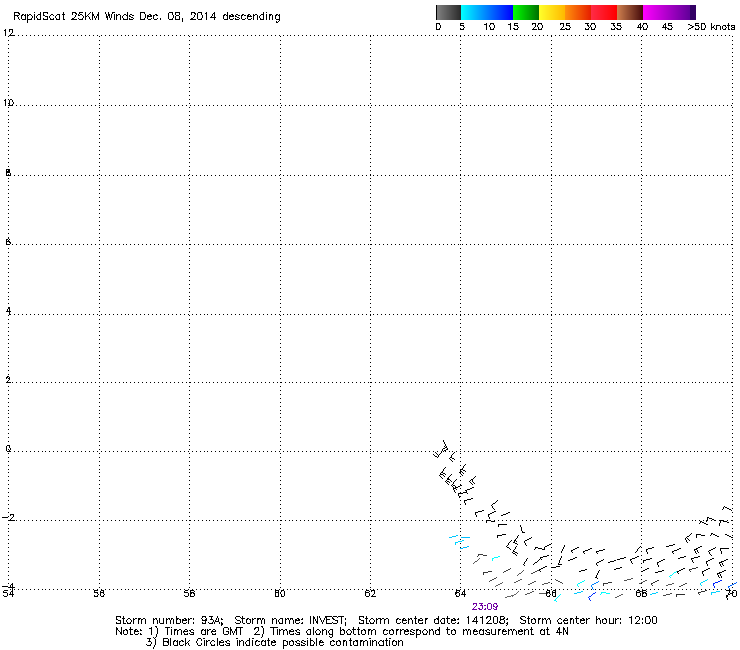This screenshot has height=650, width=740.
Task: Click the word 'descending' in the title
Action: [x=252, y=16]
